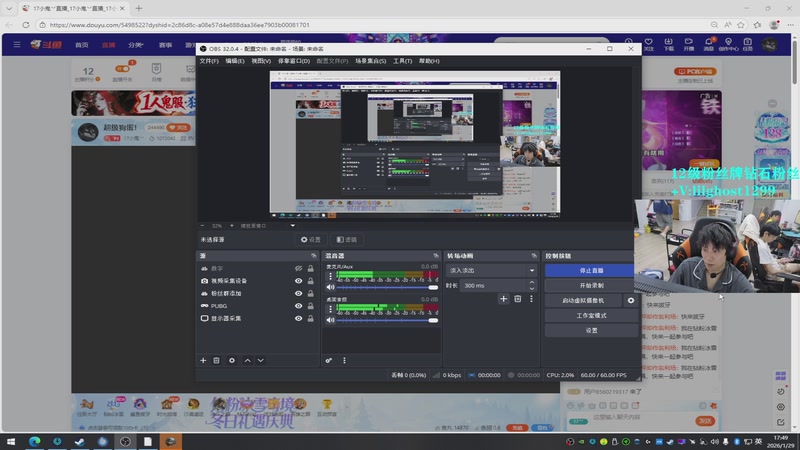The height and width of the screenshot is (450, 800).
Task: Open virtual camera settings gear
Action: click(631, 301)
